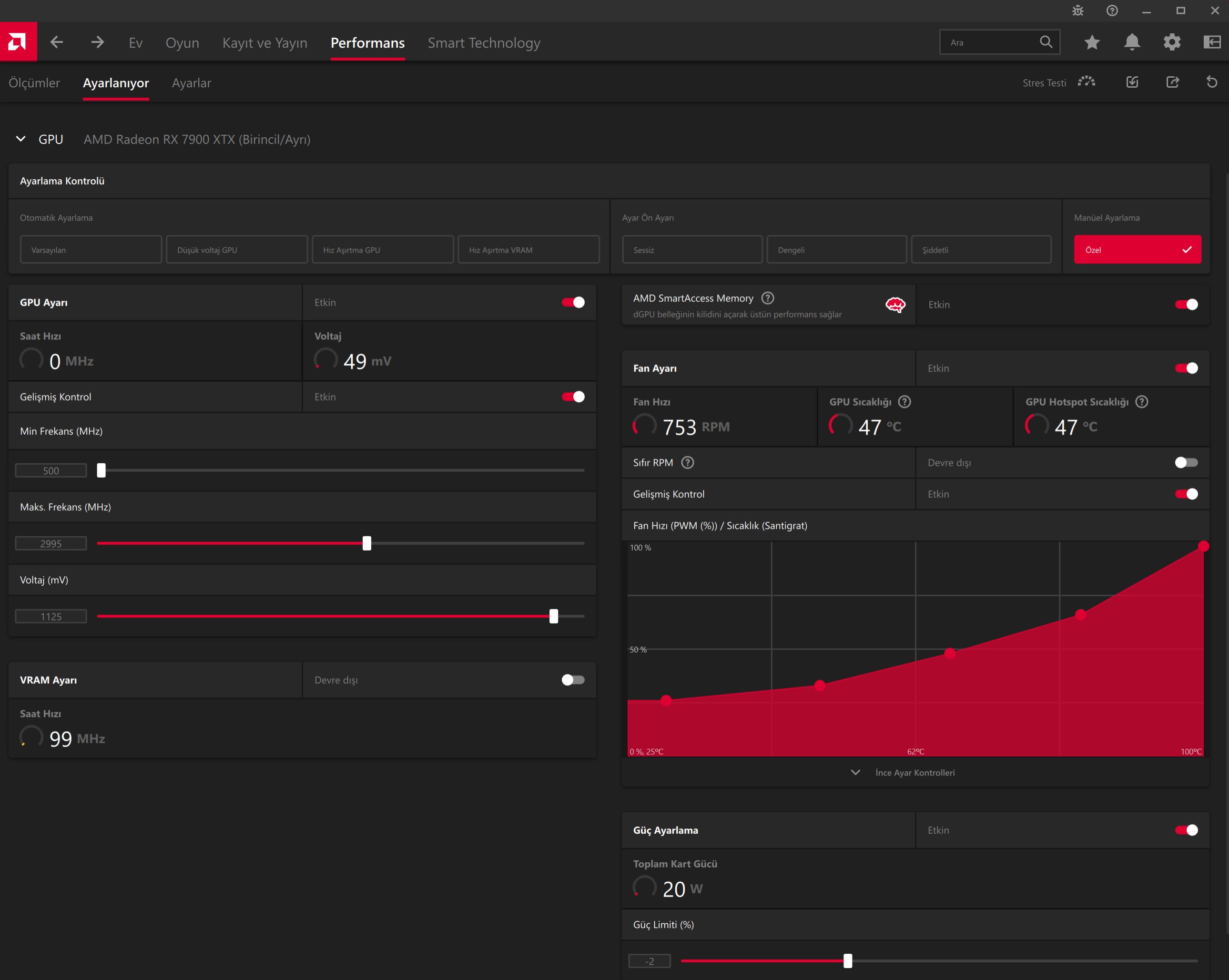Go forward with the right arrow

pyautogui.click(x=98, y=42)
